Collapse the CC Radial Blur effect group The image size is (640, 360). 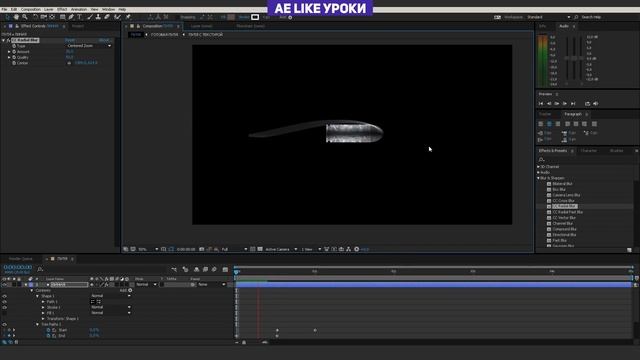pos(4,40)
